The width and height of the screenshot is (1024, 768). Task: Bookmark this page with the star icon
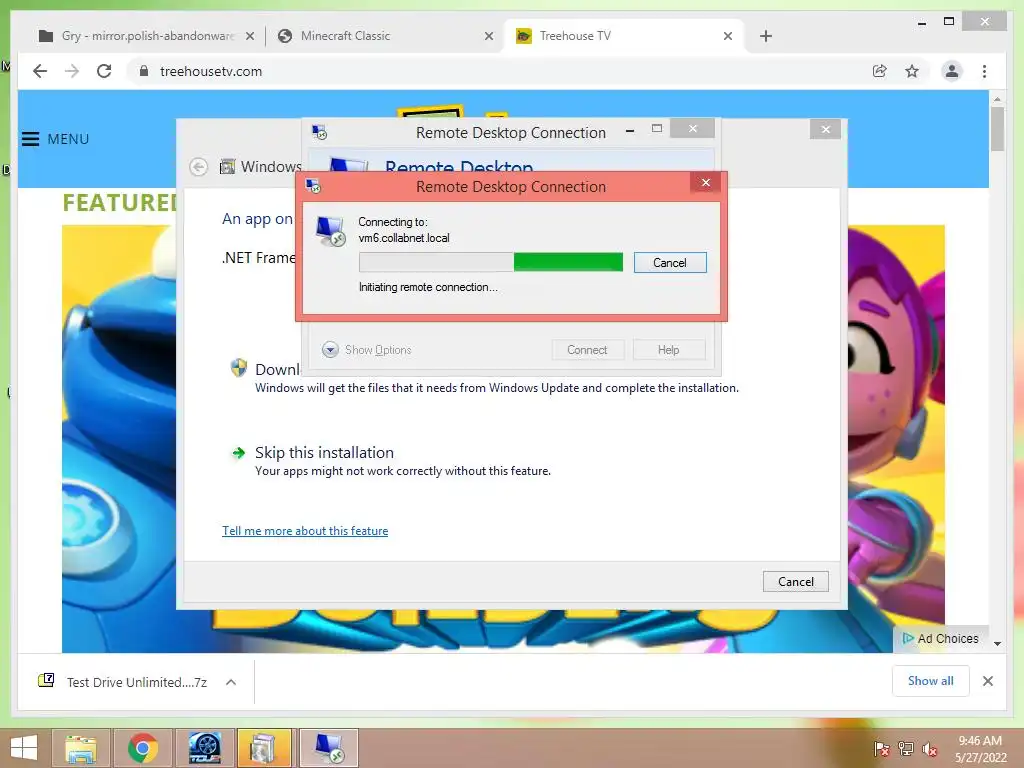[912, 71]
